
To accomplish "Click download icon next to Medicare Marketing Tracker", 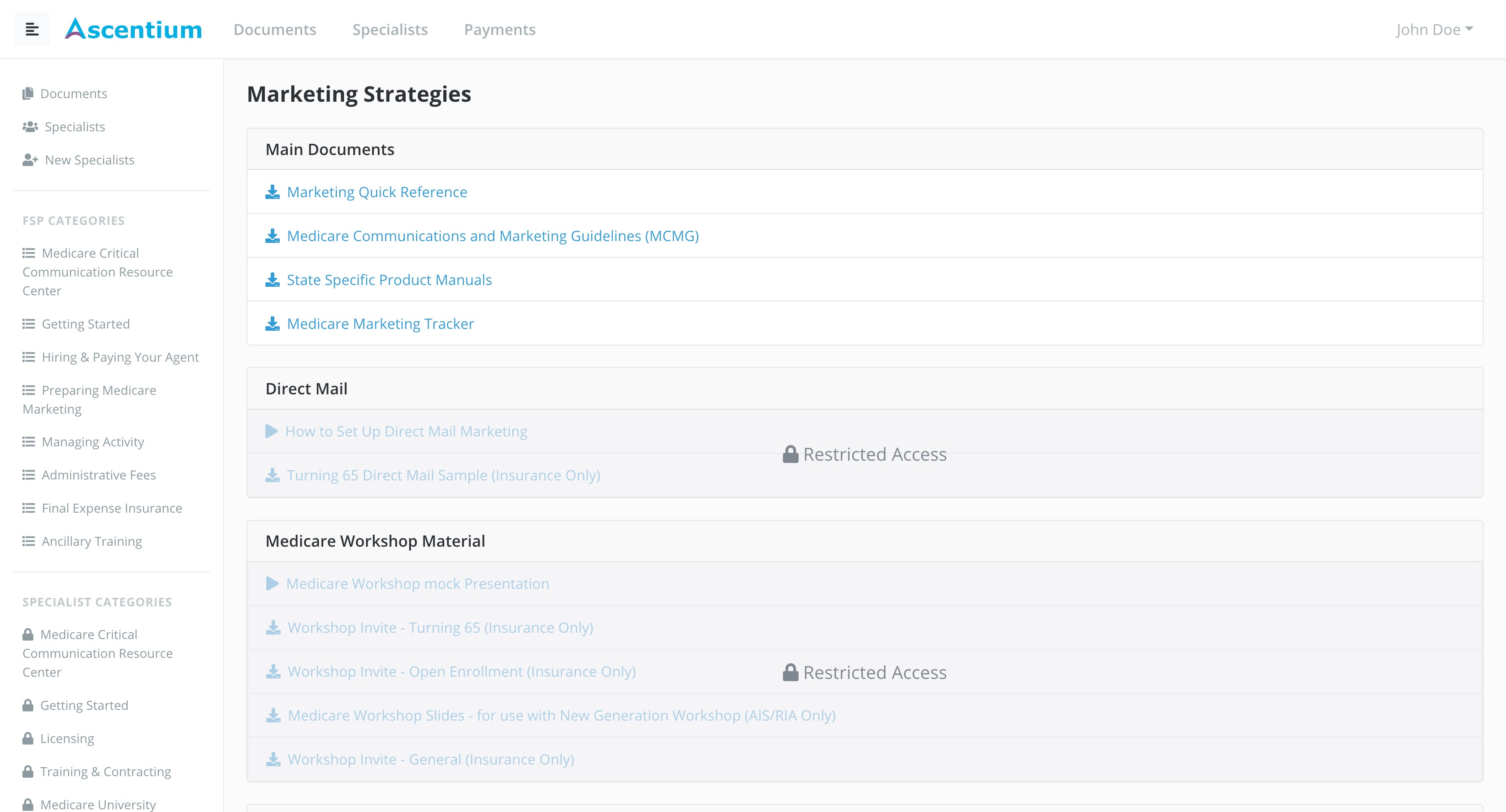I will click(273, 324).
